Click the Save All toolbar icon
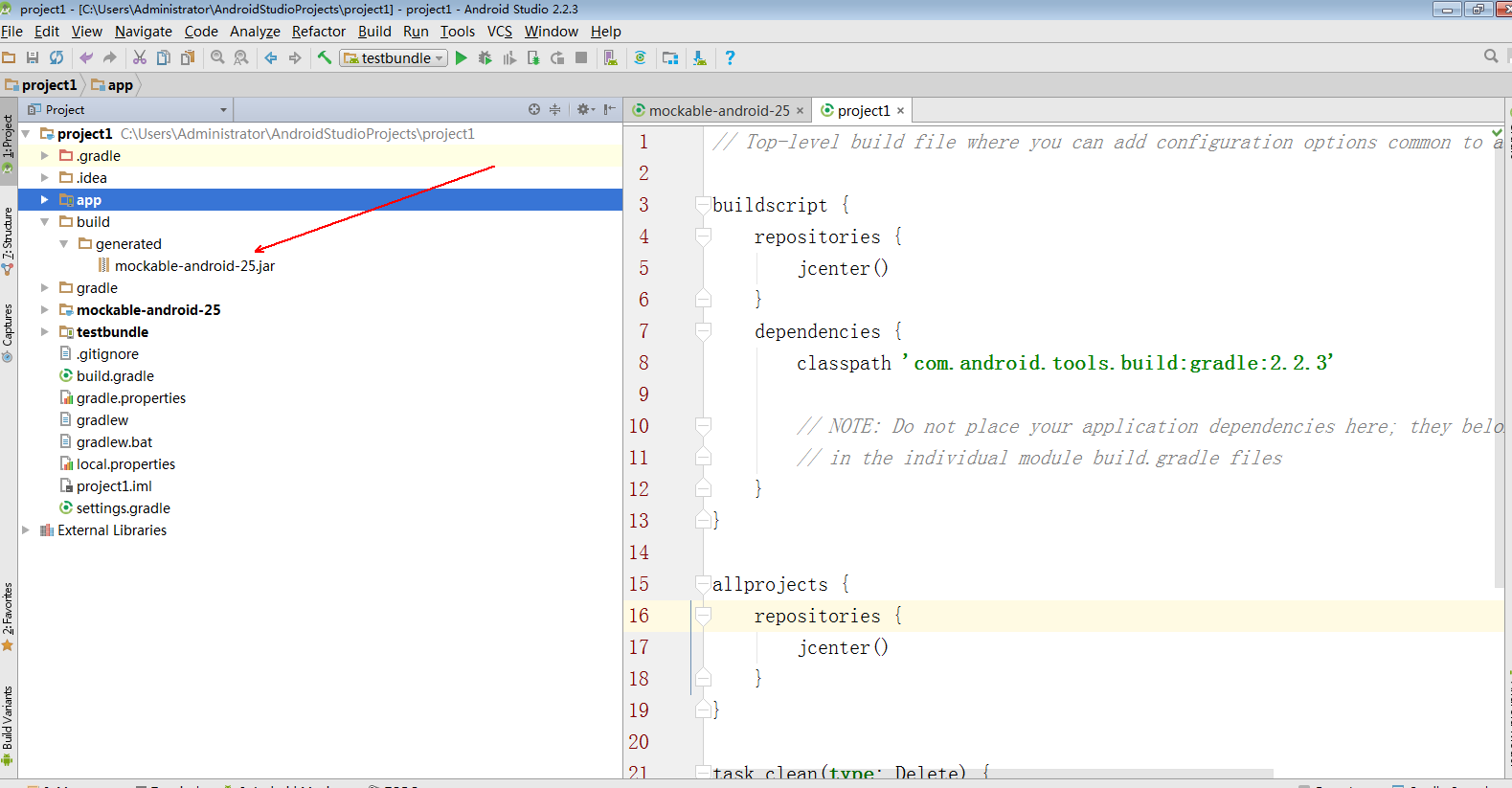The height and width of the screenshot is (788, 1512). pos(33,57)
